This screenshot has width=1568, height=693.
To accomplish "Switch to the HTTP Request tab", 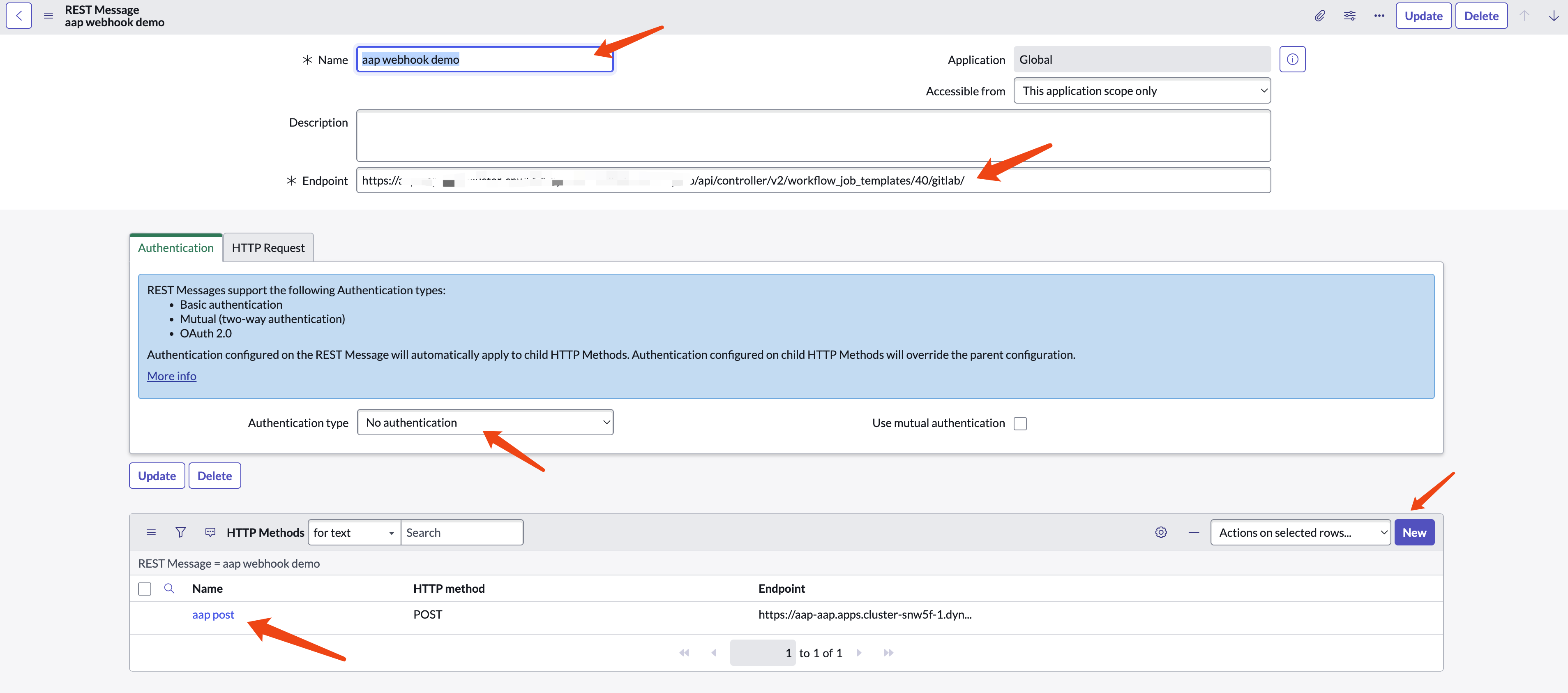I will tap(268, 248).
